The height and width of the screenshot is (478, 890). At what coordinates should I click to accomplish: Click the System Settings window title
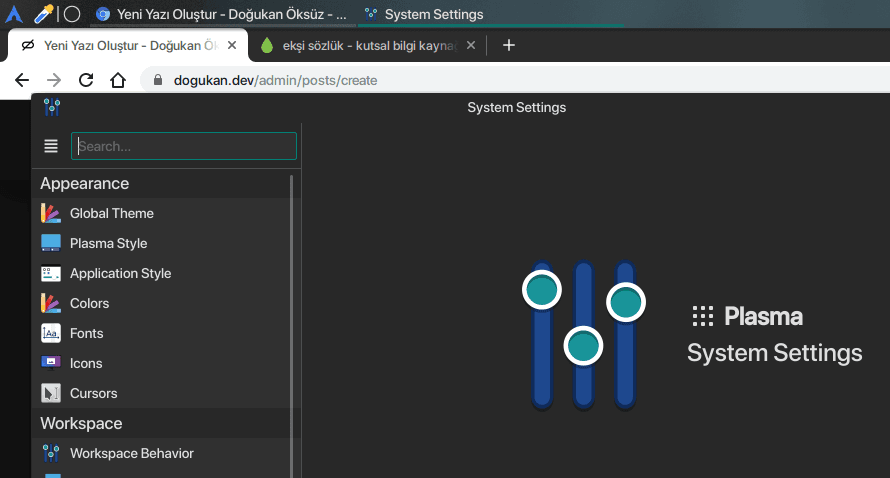pyautogui.click(x=517, y=107)
